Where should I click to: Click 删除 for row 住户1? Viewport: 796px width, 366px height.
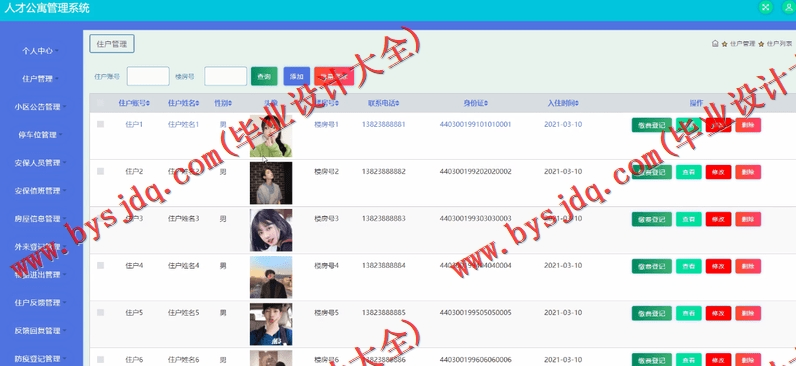[x=748, y=125]
